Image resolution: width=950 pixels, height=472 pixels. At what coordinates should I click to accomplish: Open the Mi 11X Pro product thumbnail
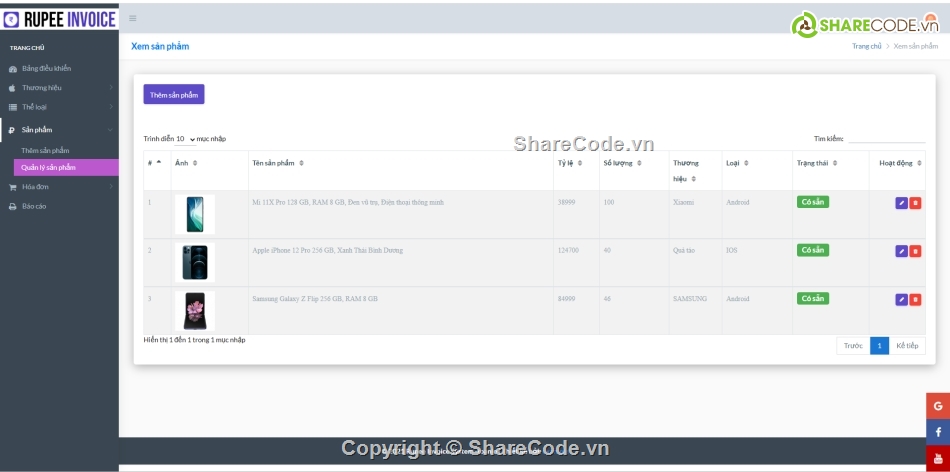click(x=195, y=214)
